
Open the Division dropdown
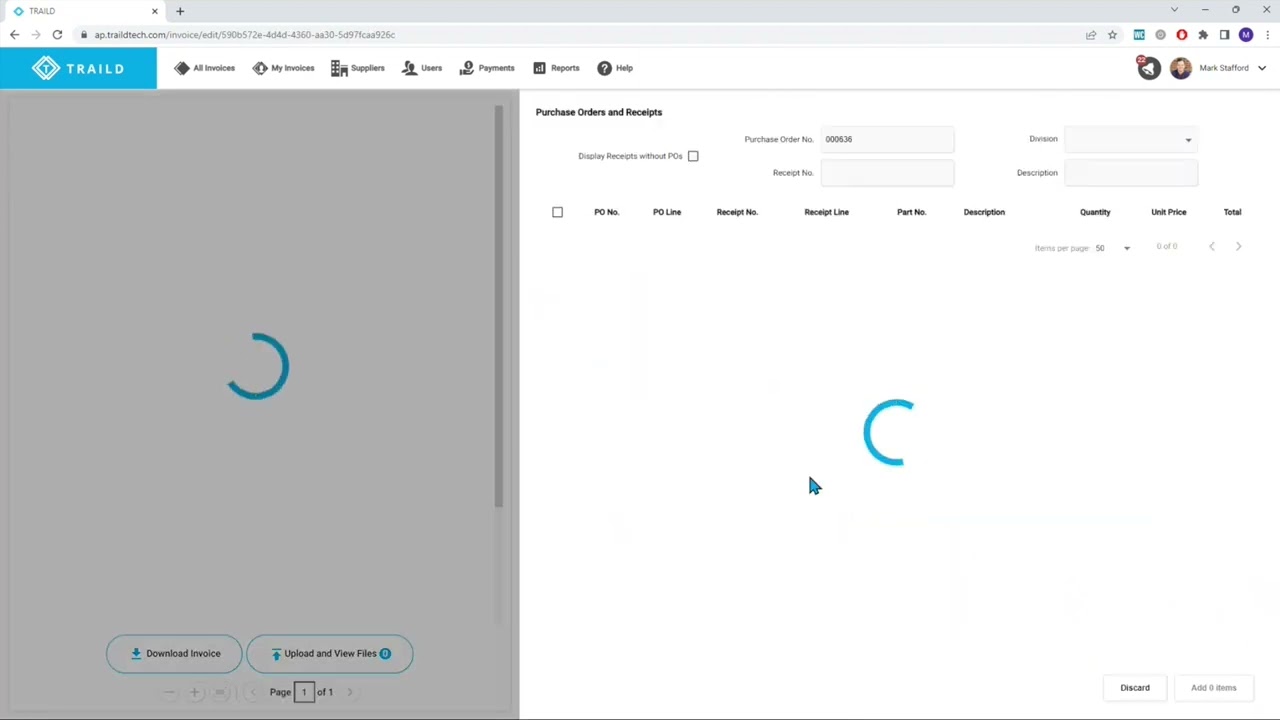coord(1130,140)
